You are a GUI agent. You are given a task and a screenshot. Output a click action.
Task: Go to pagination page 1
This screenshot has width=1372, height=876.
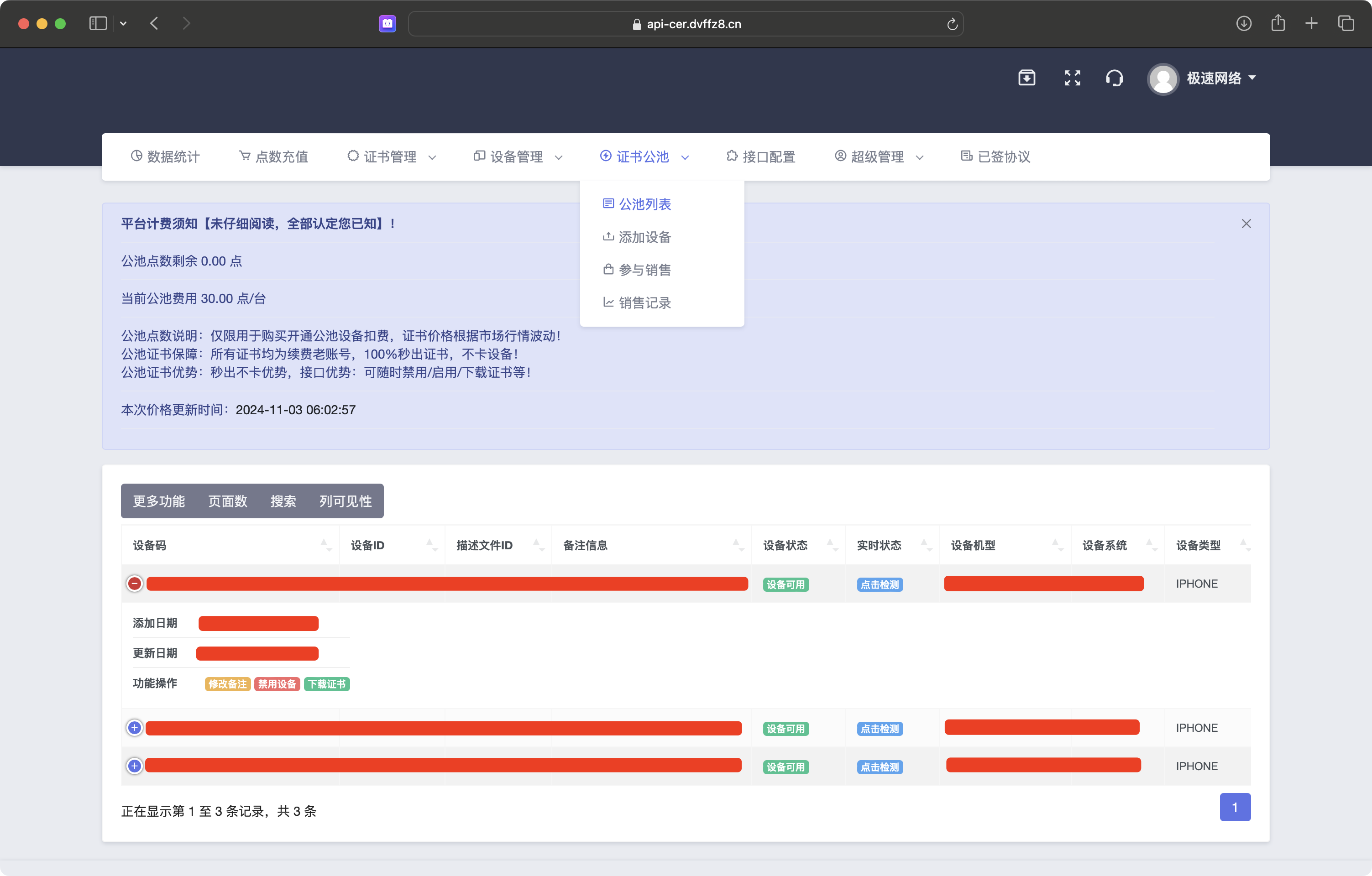point(1235,807)
